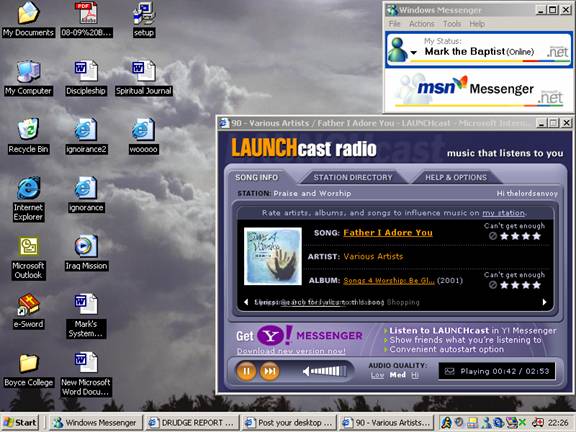This screenshot has width=576, height=432.
Task: Click the speaker icon by volume bar
Action: [306, 371]
